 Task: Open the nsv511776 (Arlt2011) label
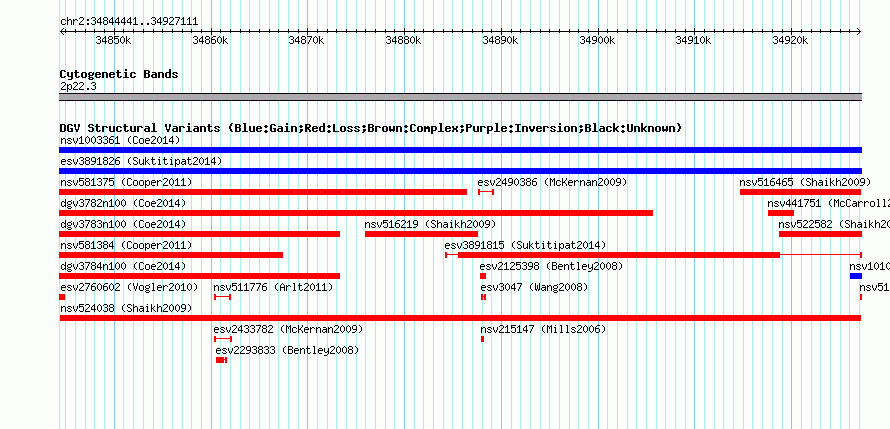(x=273, y=288)
